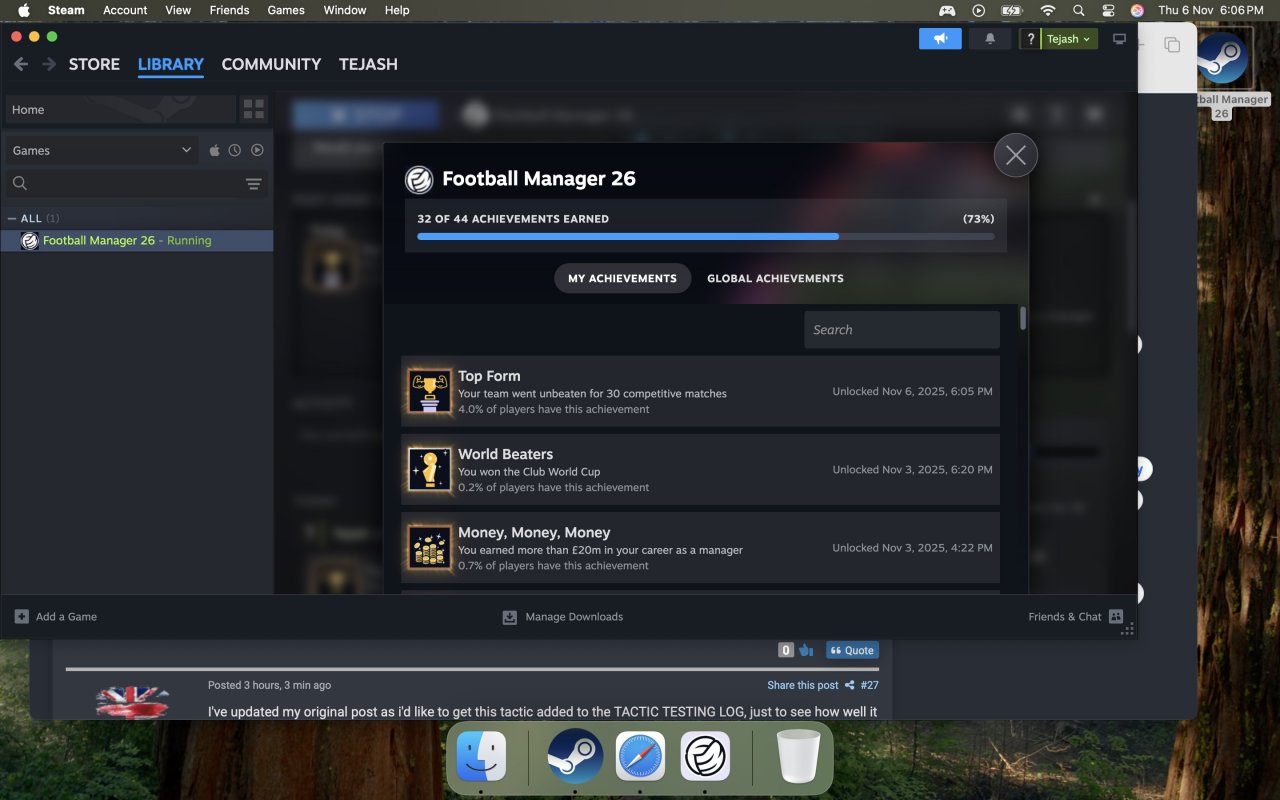Screen dimensions: 1280x800
Task: Toggle the ready-to-play filter icon
Action: (257, 150)
